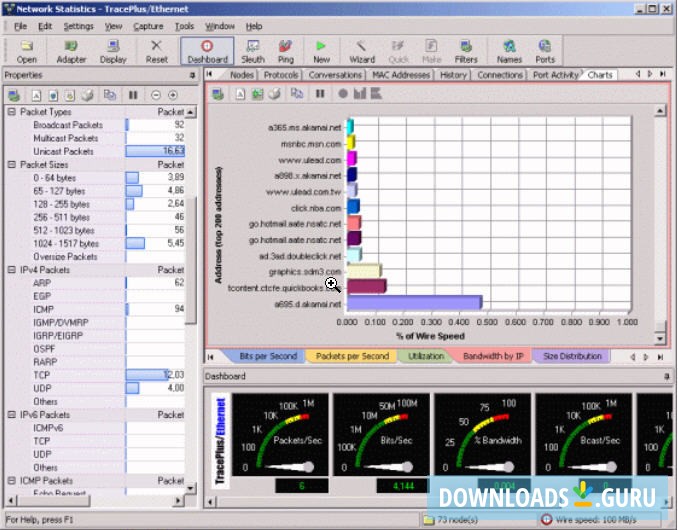
Task: Select the TCP row under IPv4 Packets
Action: point(96,375)
